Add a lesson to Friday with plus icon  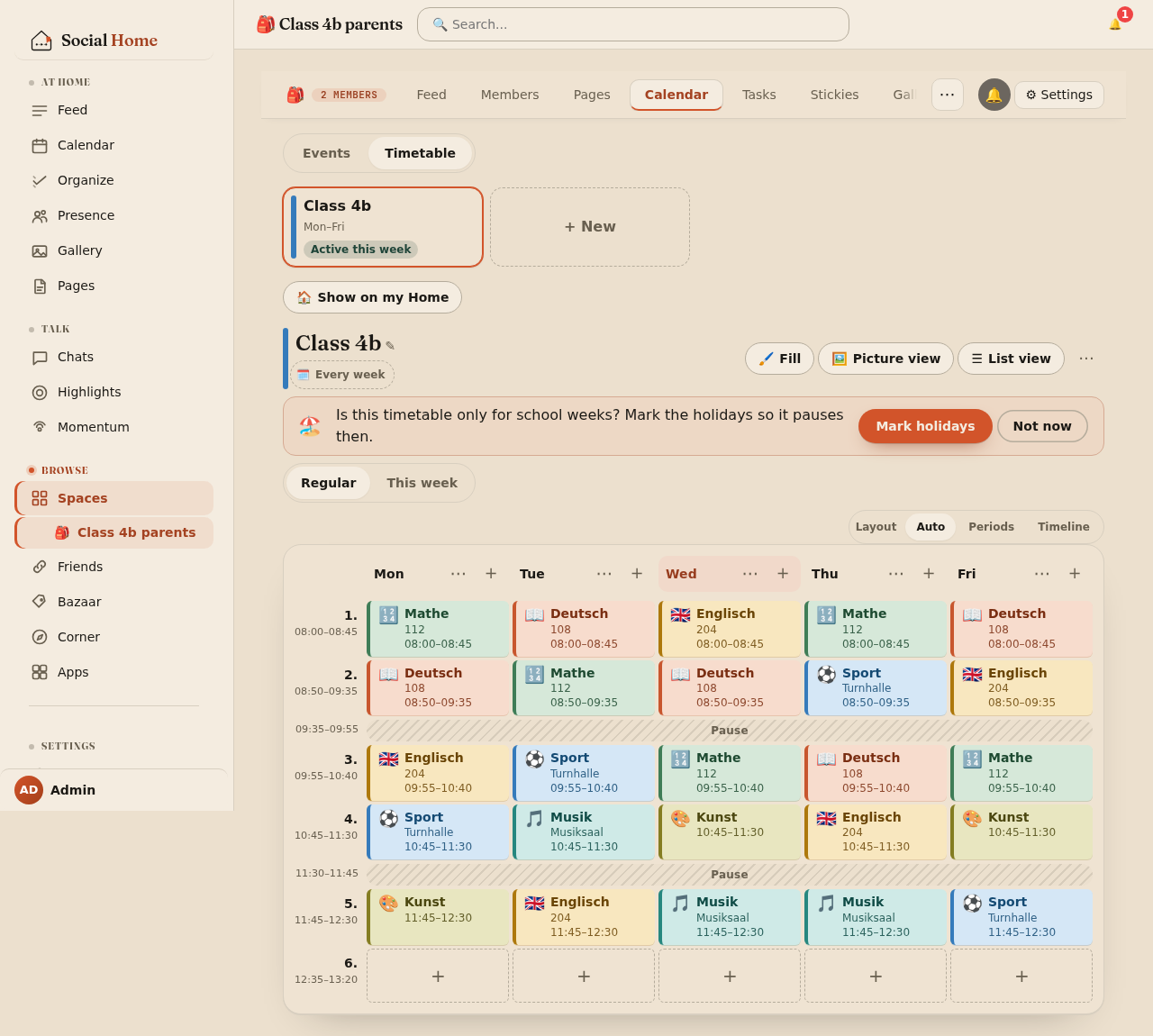[x=1075, y=574]
